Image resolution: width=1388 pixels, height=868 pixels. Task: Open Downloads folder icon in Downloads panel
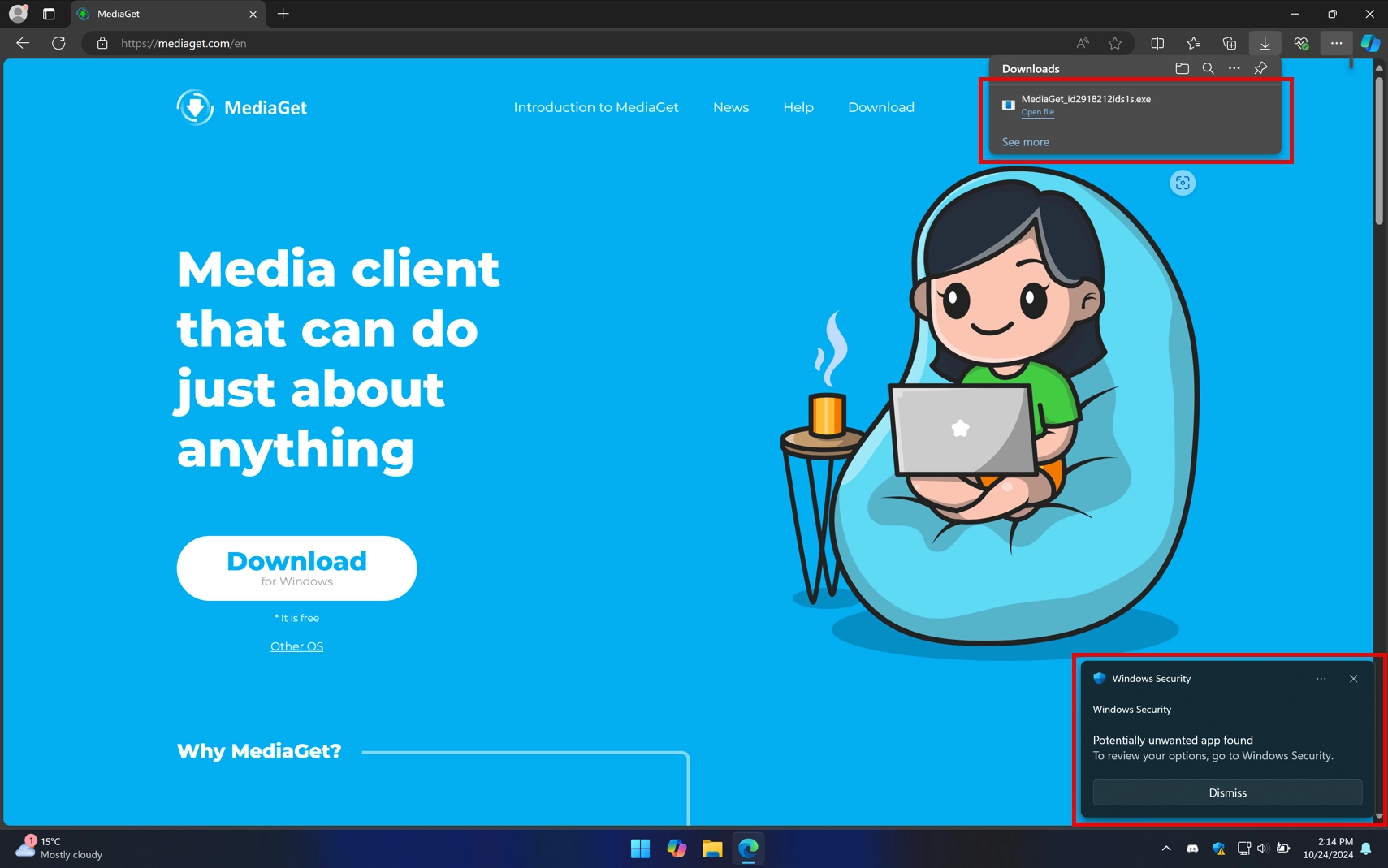point(1182,69)
